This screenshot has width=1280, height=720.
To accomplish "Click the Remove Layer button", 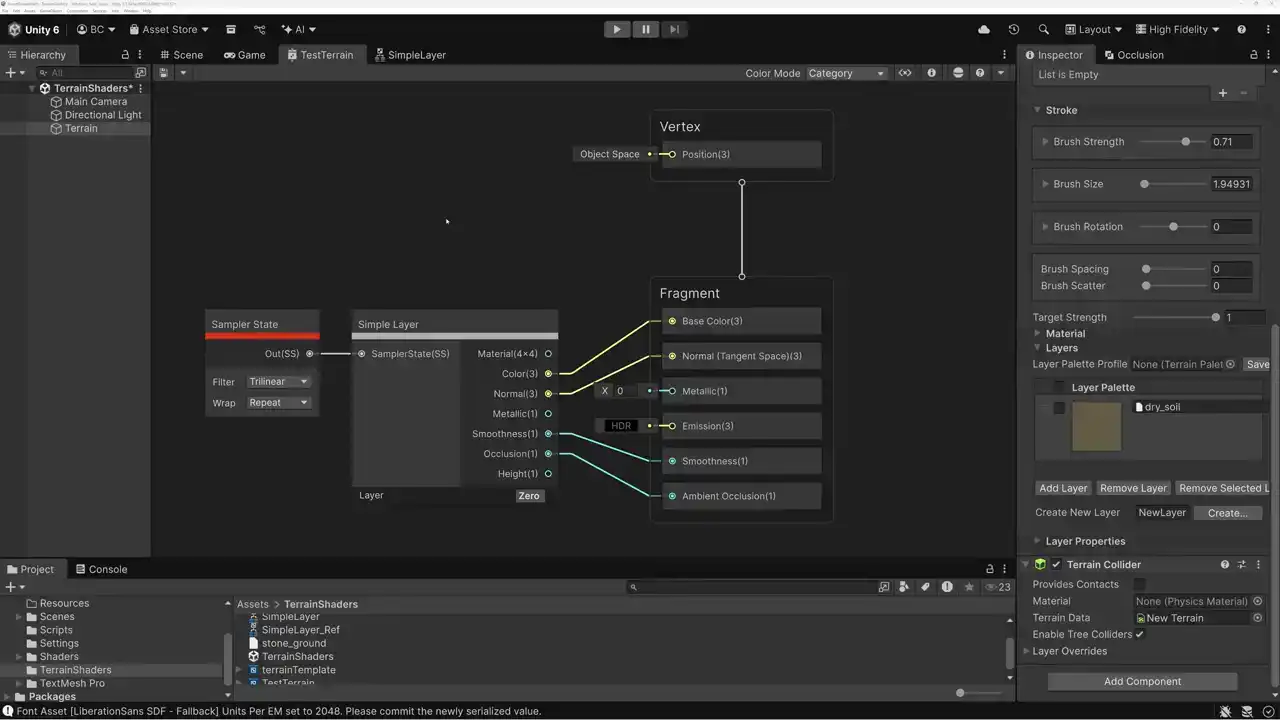I will point(1133,488).
